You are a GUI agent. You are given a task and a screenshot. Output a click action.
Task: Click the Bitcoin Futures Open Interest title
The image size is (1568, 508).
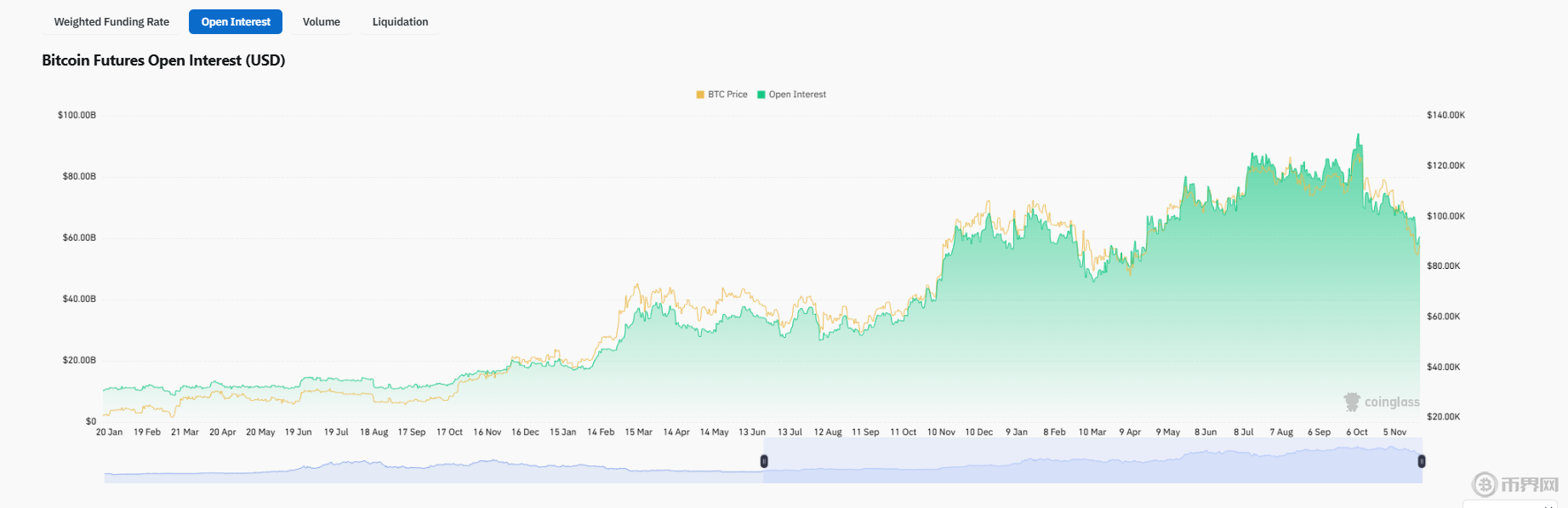tap(163, 60)
